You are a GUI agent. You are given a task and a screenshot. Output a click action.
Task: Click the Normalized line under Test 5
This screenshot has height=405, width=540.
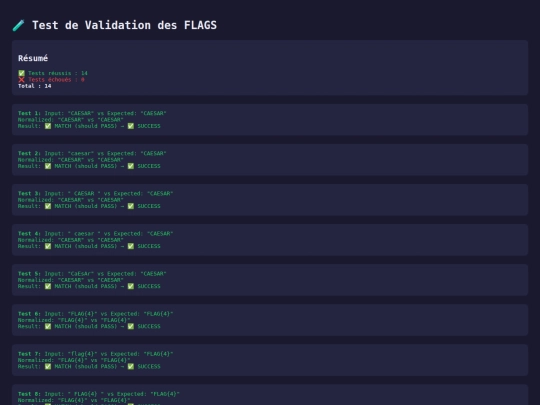click(x=71, y=280)
